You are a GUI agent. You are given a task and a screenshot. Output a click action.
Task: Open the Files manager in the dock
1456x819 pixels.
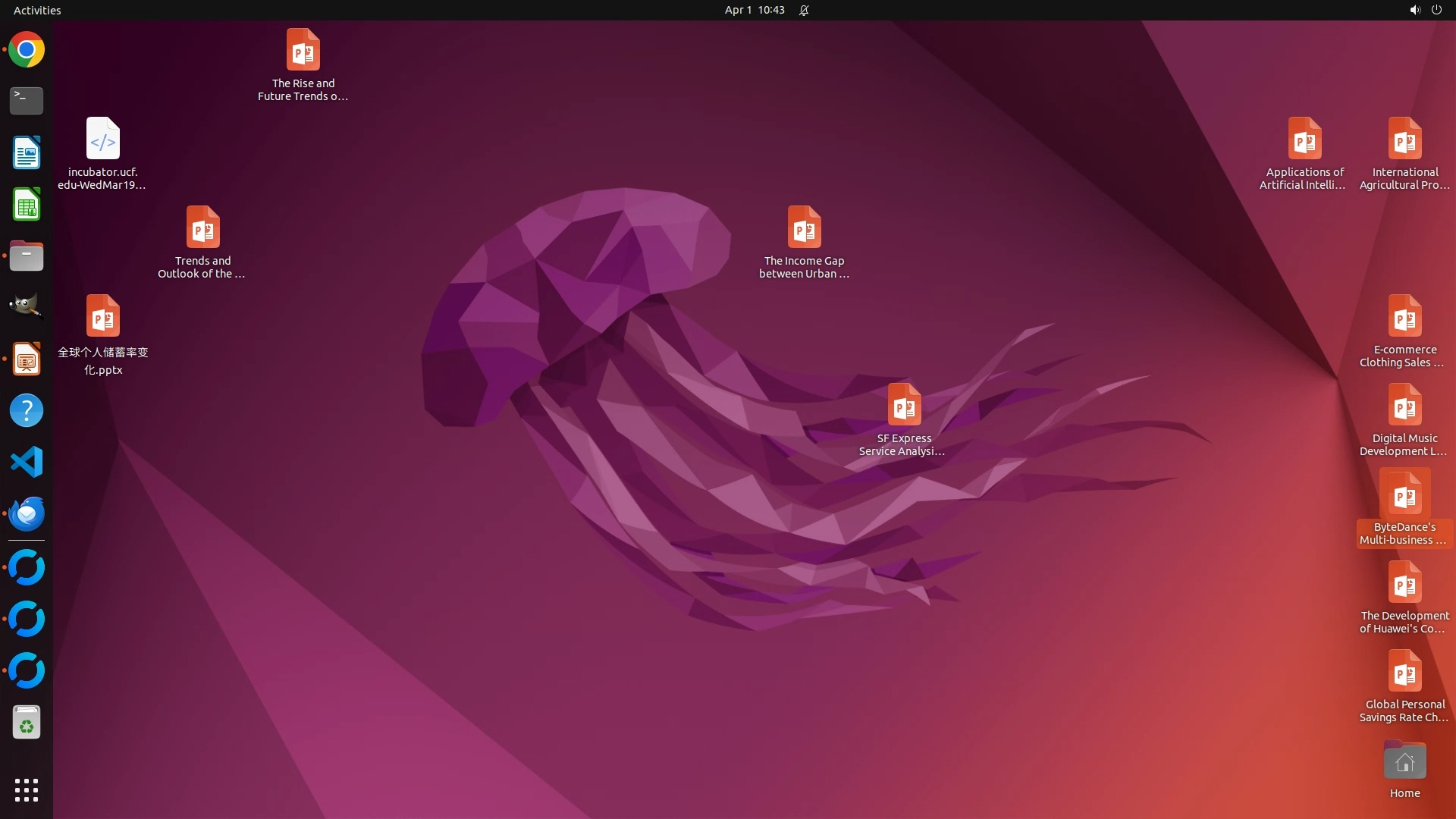27,256
